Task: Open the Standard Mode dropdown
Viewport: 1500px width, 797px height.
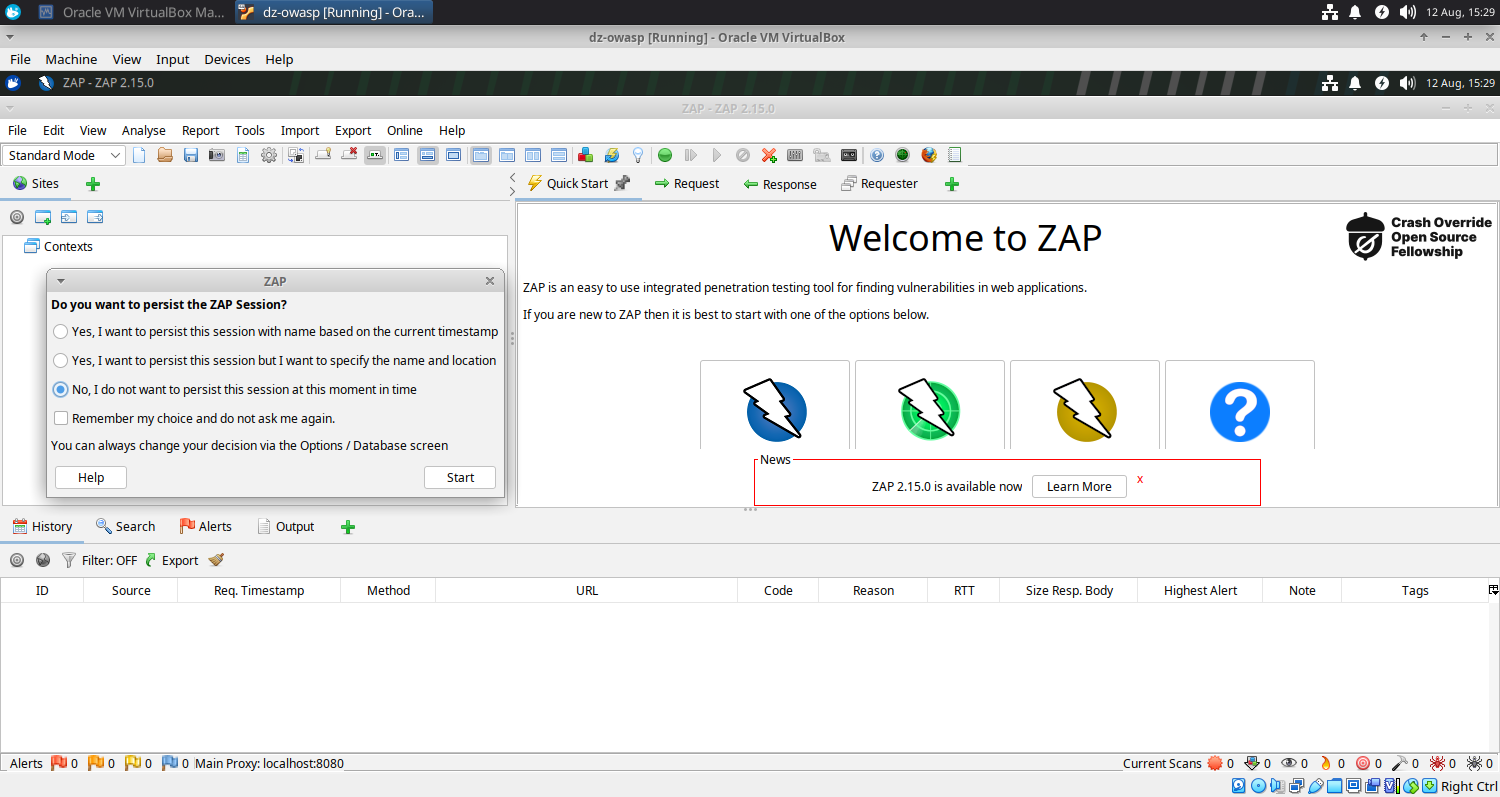Action: click(x=64, y=155)
